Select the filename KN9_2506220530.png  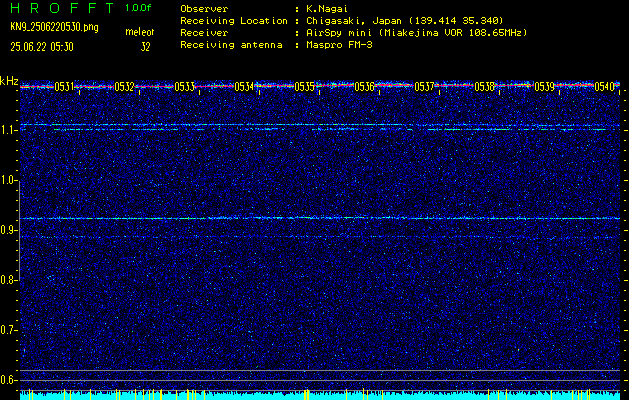[54, 27]
